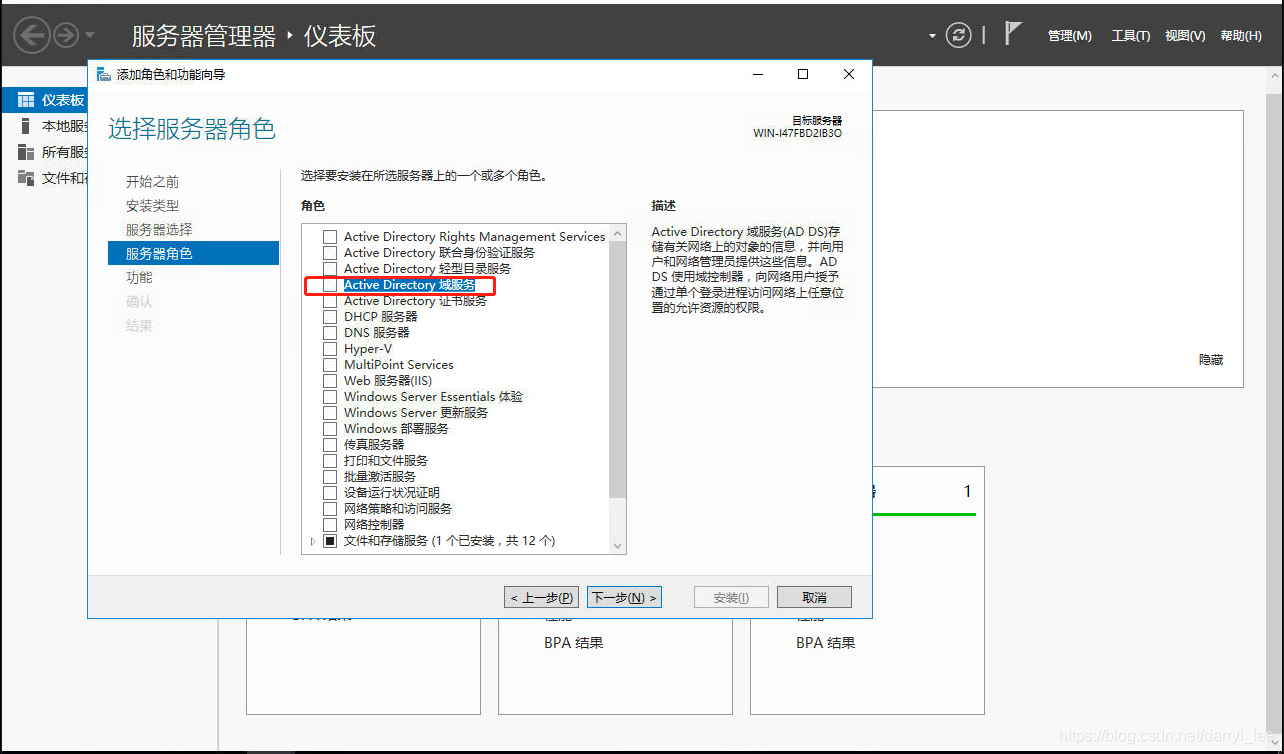Go to 服务器选择 wizard step
The image size is (1284, 754).
[159, 230]
